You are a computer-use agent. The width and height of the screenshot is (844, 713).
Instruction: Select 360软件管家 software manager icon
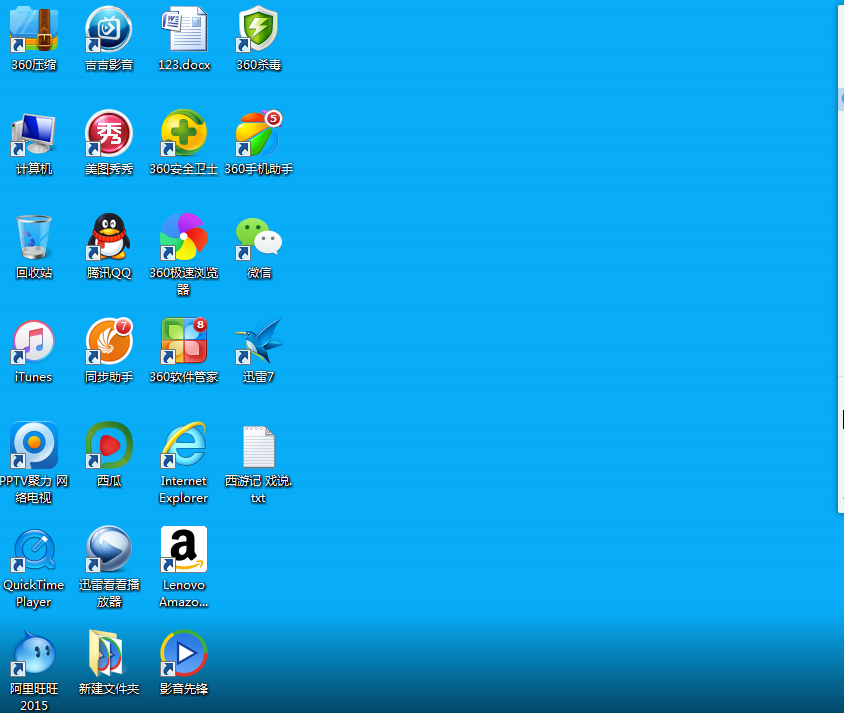tap(184, 342)
